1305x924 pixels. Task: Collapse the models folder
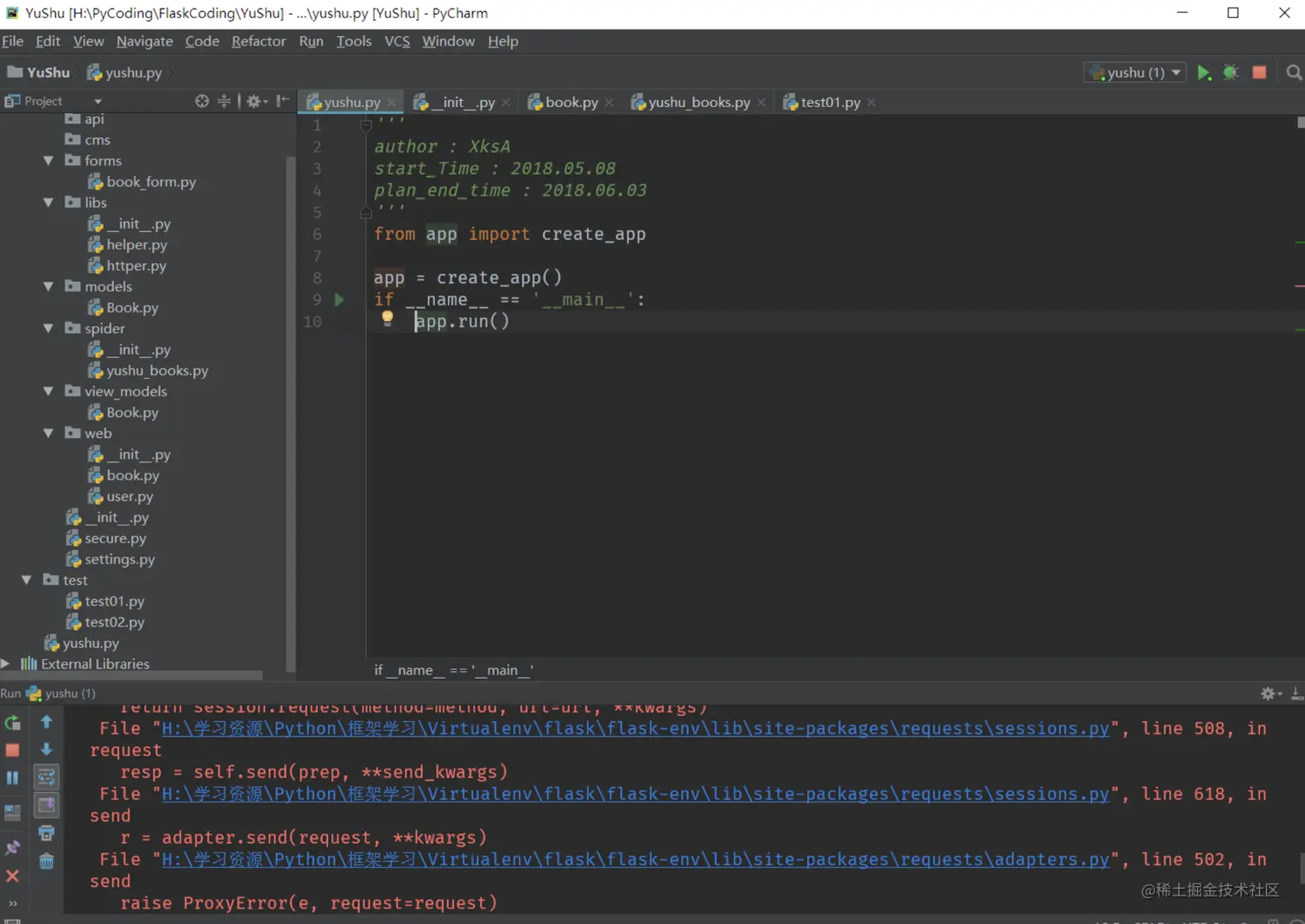[x=48, y=286]
